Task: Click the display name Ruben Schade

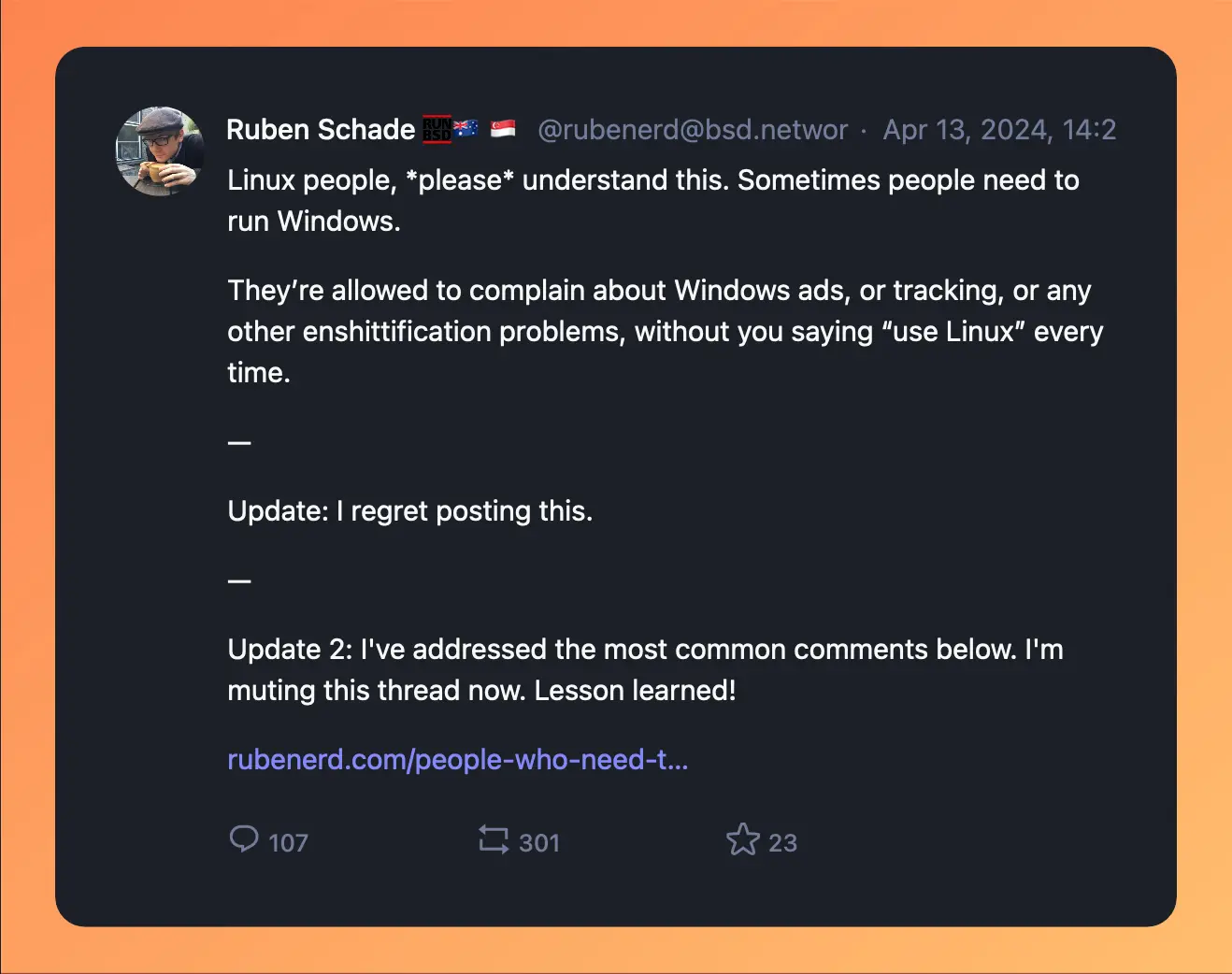Action: (321, 129)
